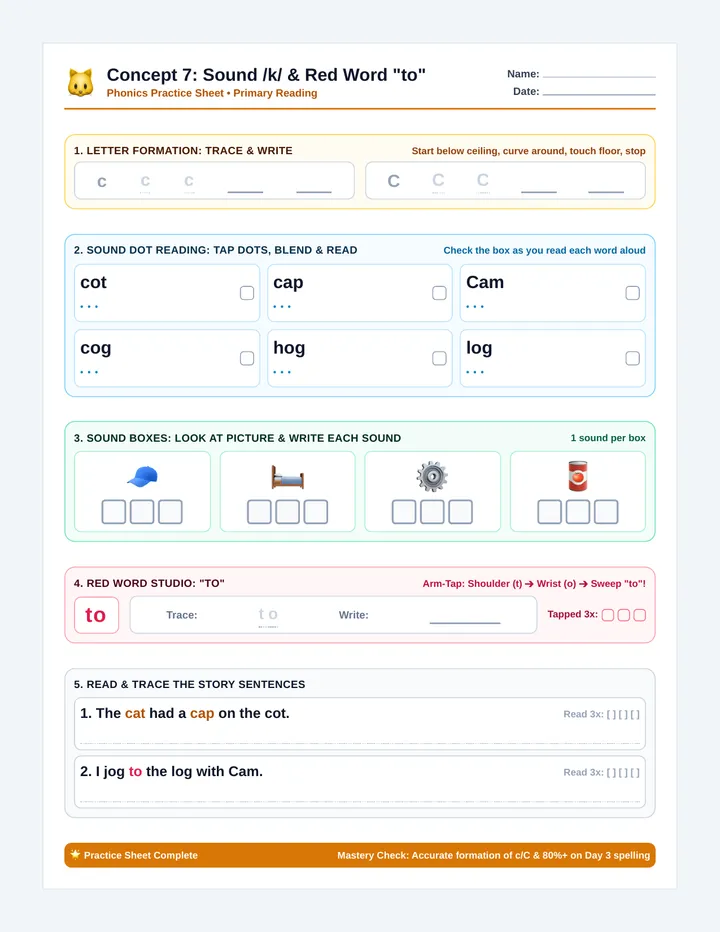Viewport: 720px width, 932px height.
Task: Click the red 'to' in sentence two
Action: [136, 772]
